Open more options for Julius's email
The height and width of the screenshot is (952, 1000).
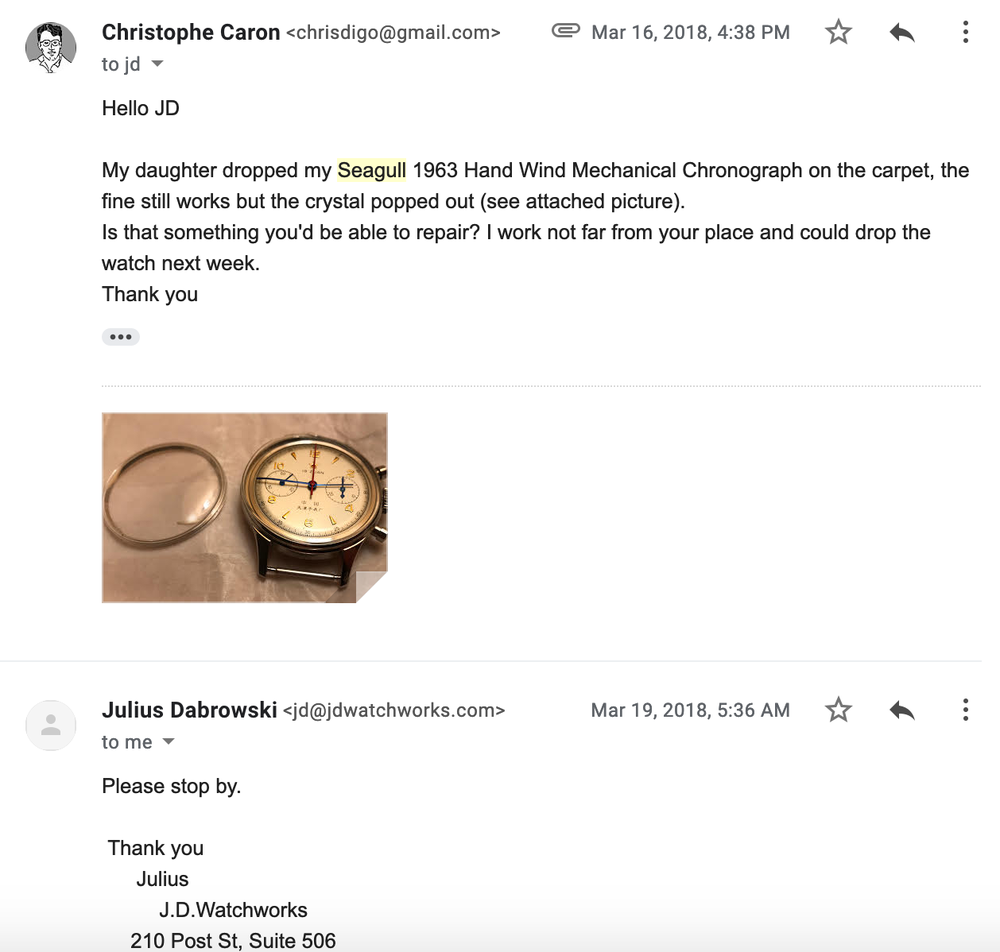coord(965,710)
